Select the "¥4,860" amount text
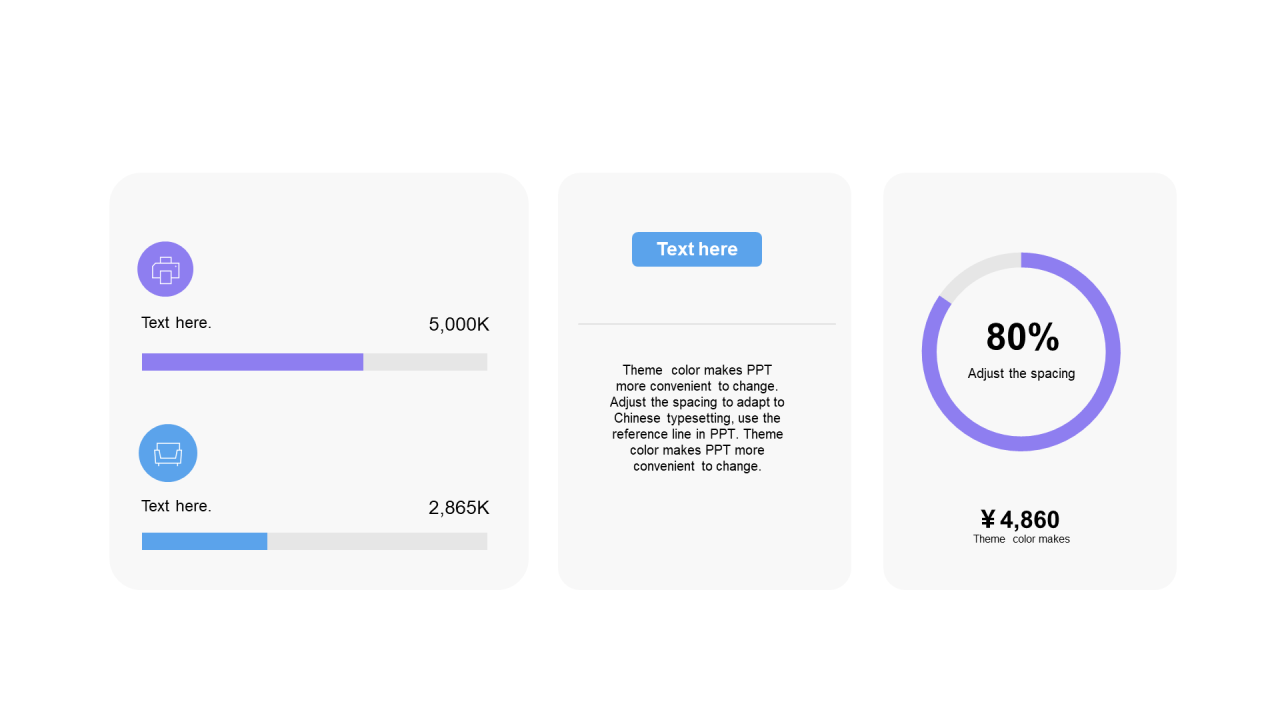 click(1020, 519)
